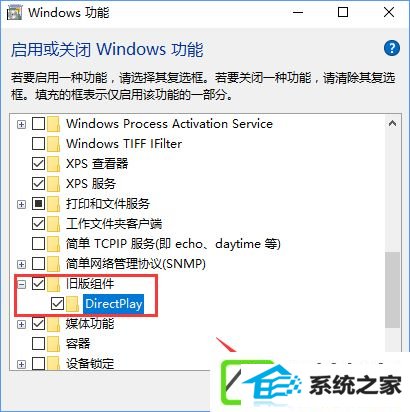This screenshot has height=412, width=410.
Task: Uncheck the DirectPlay checkbox
Action: click(x=57, y=304)
